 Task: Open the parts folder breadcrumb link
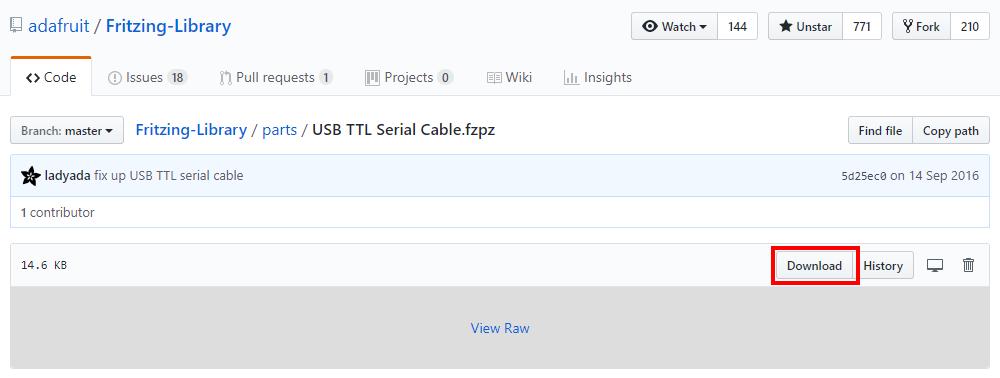279,130
